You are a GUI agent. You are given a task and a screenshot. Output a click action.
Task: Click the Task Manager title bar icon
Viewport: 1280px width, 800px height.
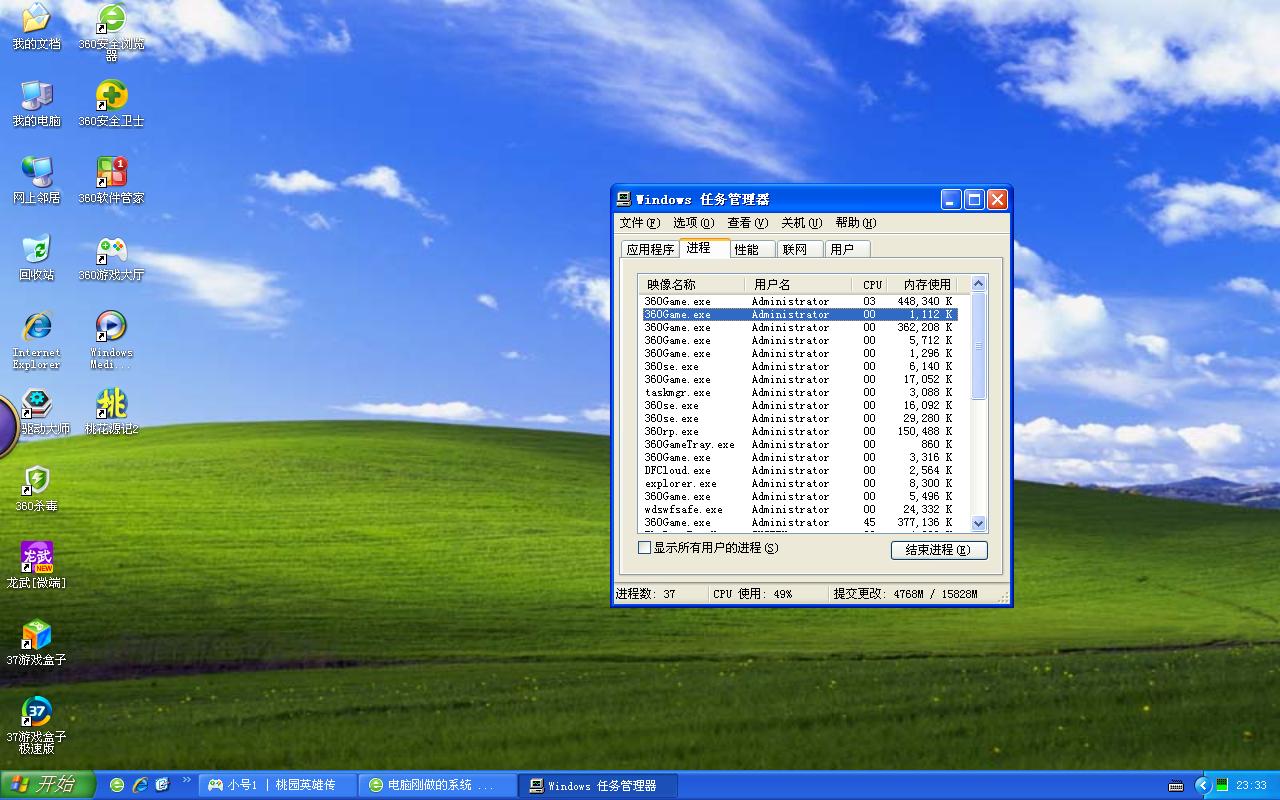coord(624,198)
